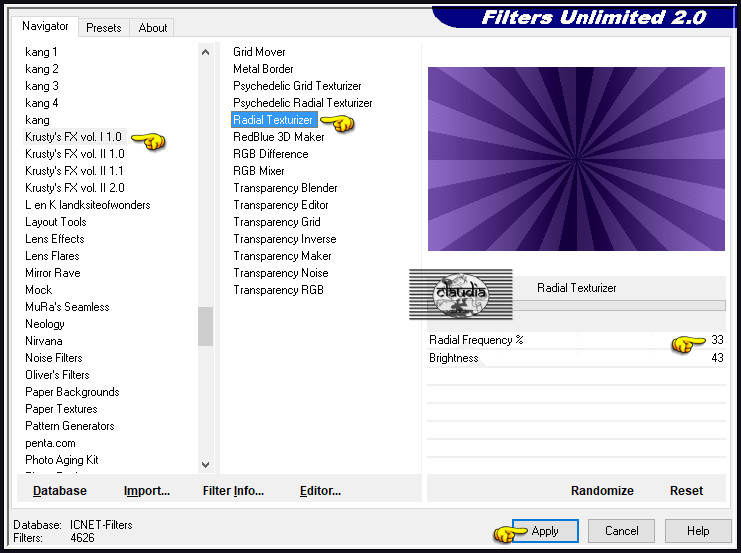Open the Help button
The width and height of the screenshot is (741, 553).
(x=698, y=531)
